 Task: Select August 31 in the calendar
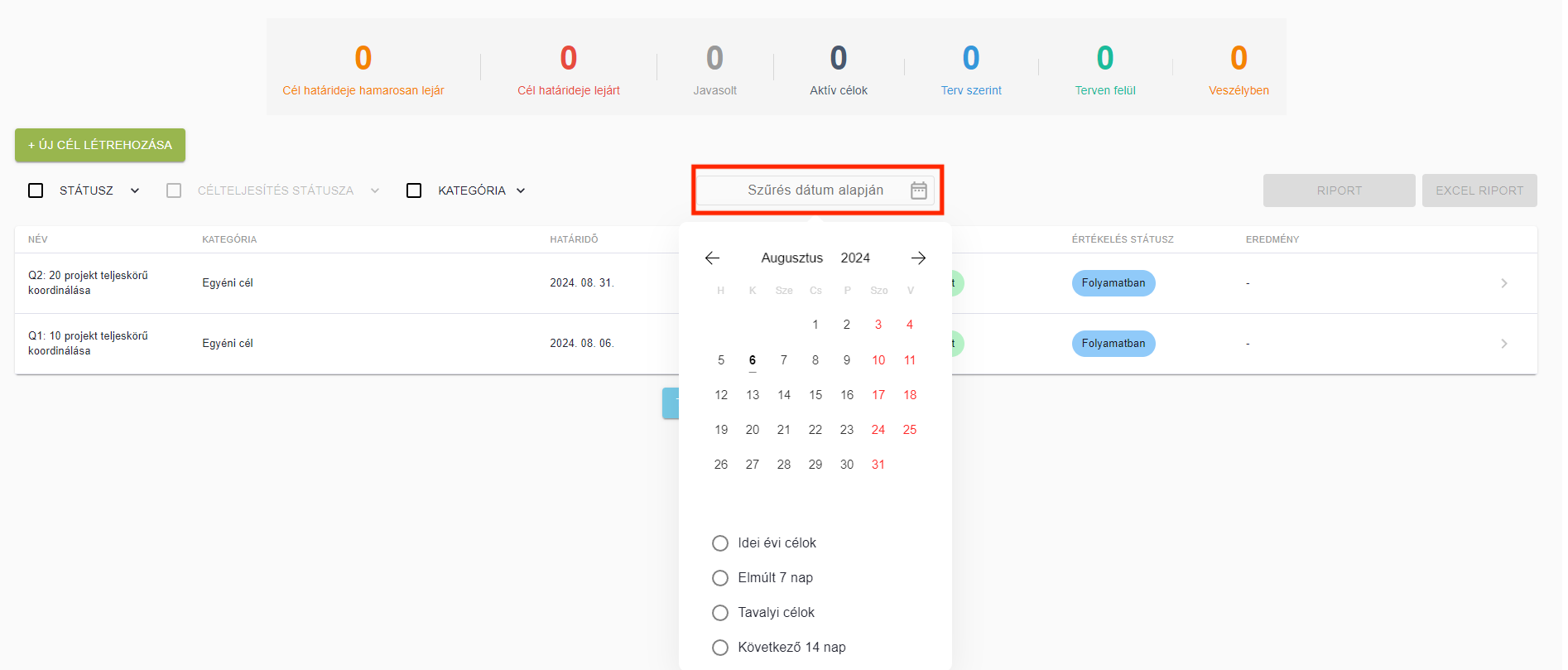pos(878,465)
